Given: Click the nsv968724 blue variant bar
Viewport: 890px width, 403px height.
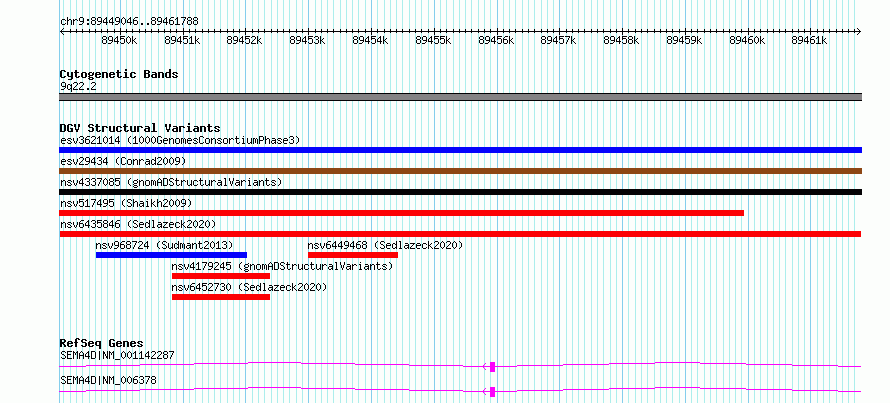Looking at the screenshot, I should [x=171, y=255].
